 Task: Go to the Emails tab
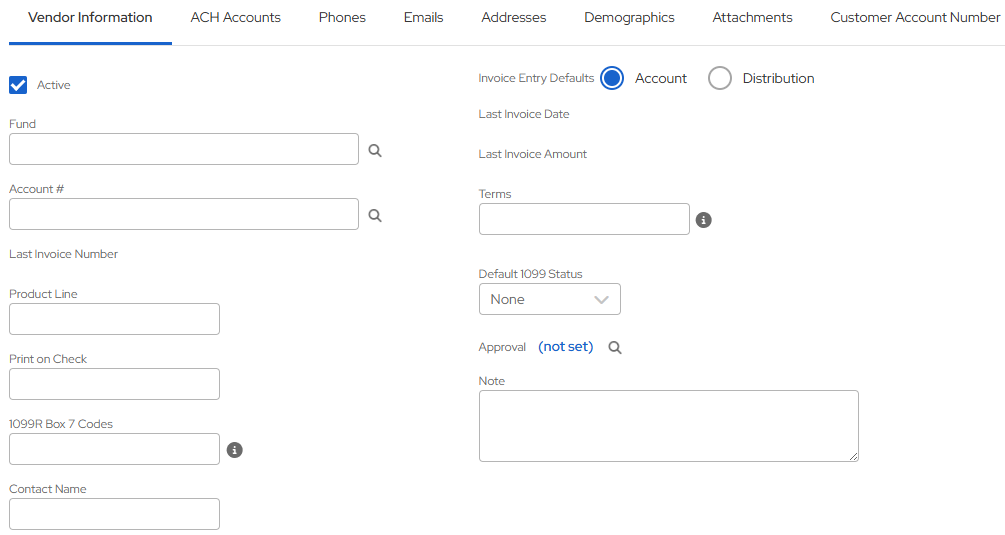tap(423, 18)
